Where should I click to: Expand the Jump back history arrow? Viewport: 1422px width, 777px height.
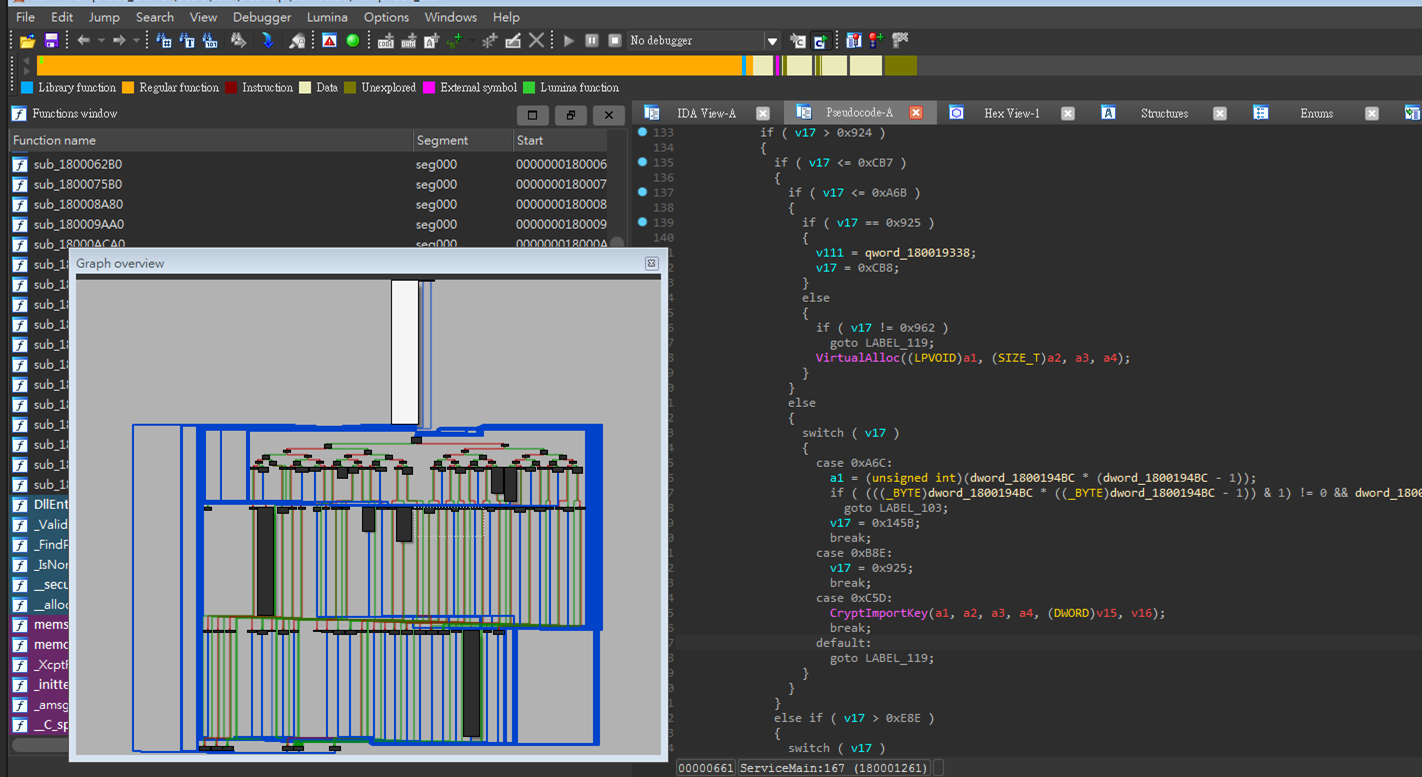click(x=101, y=41)
